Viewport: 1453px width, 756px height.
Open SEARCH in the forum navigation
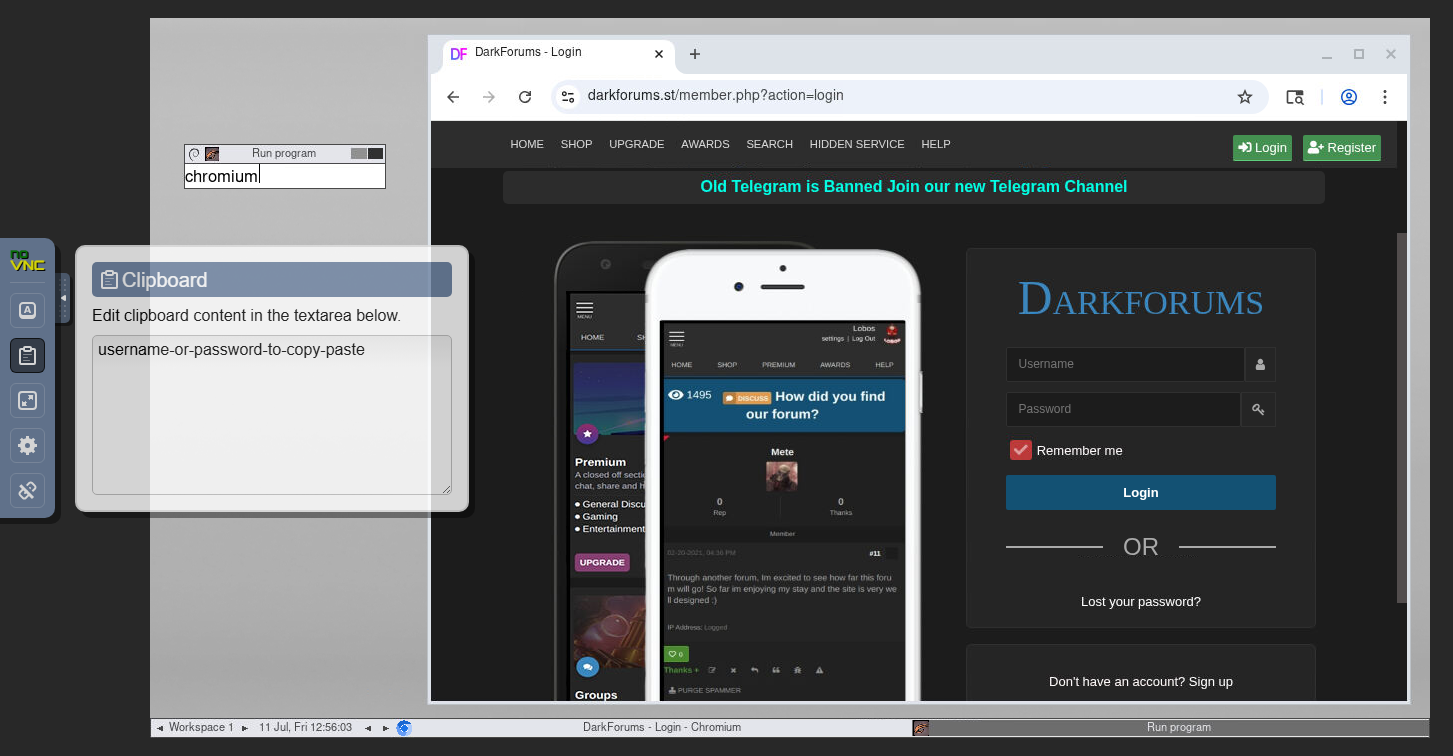pos(769,144)
